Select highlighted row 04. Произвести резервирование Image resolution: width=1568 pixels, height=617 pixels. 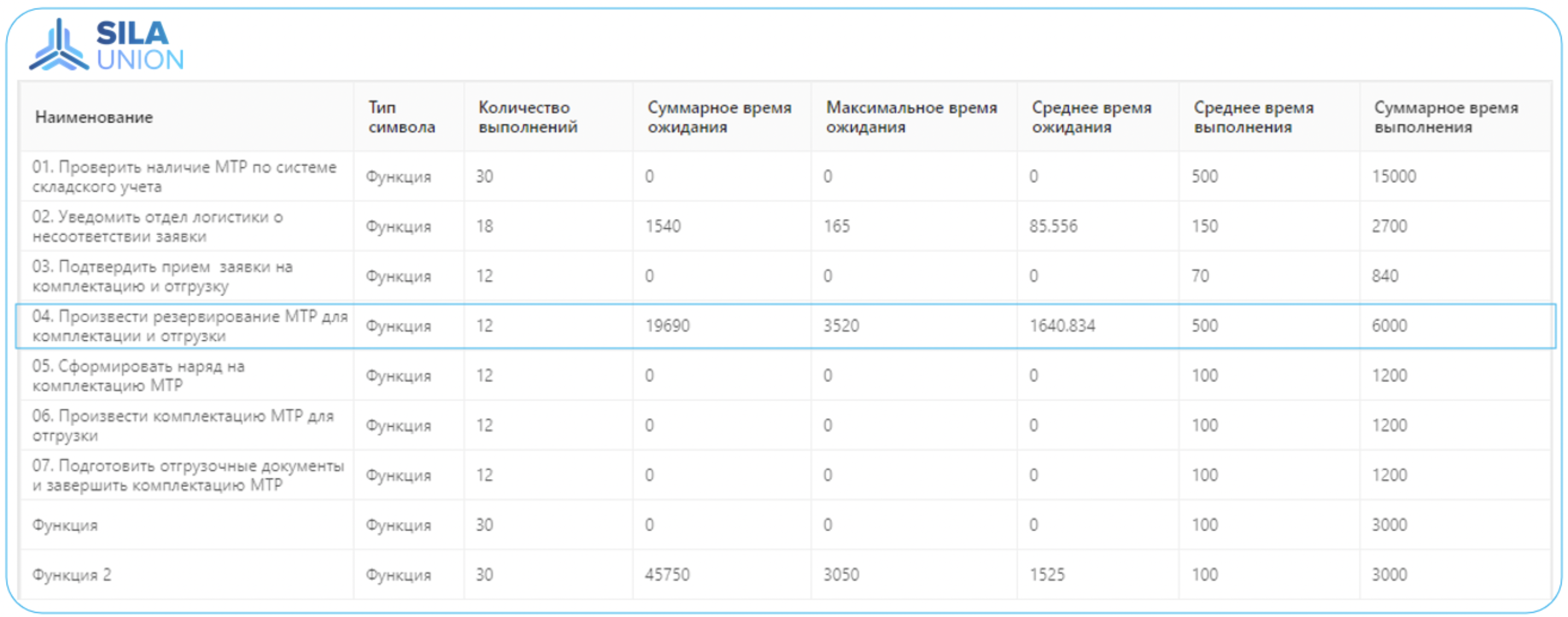click(x=190, y=326)
